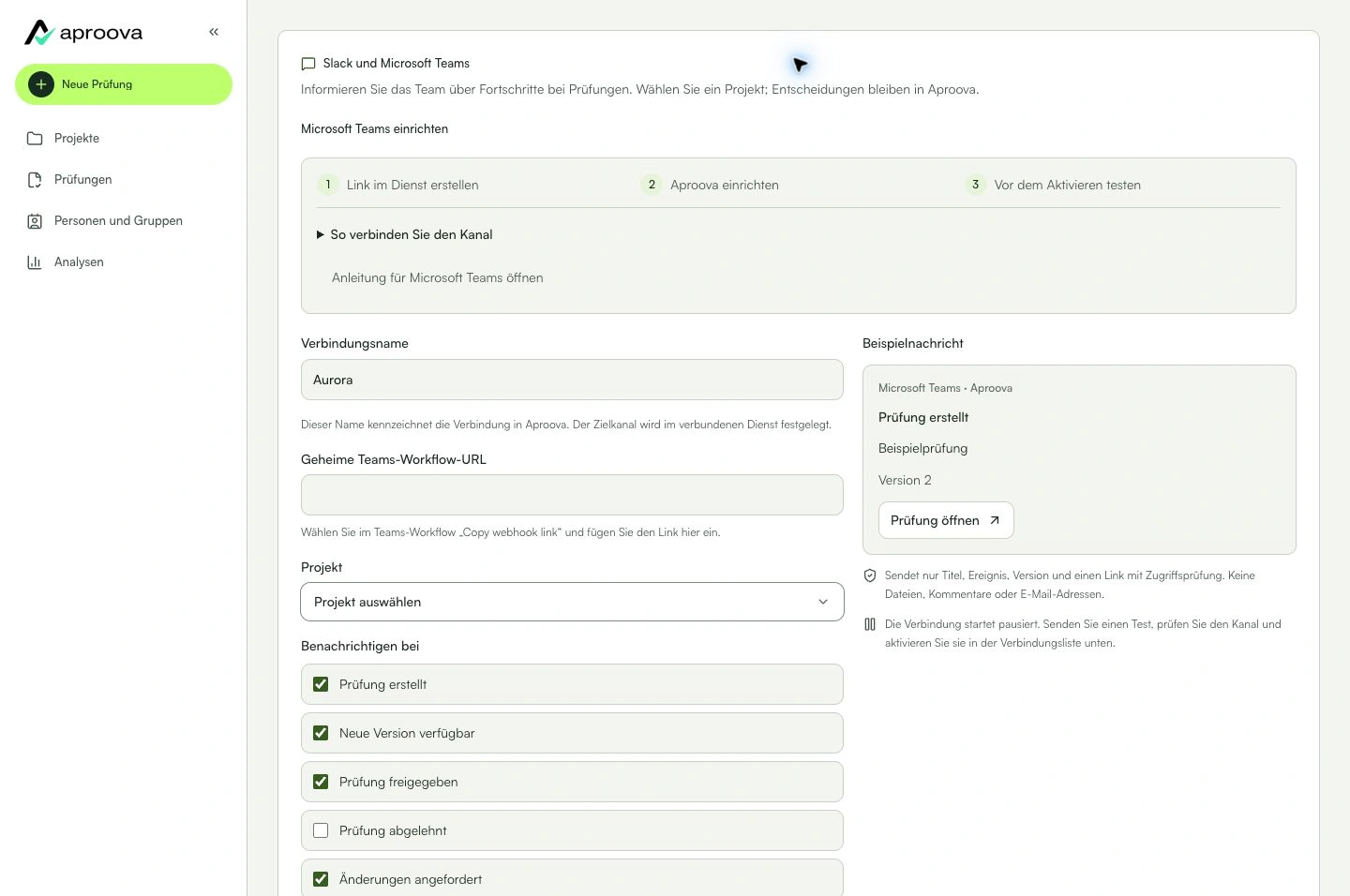
Task: Click the Prüfung öffnen button
Action: click(x=946, y=520)
